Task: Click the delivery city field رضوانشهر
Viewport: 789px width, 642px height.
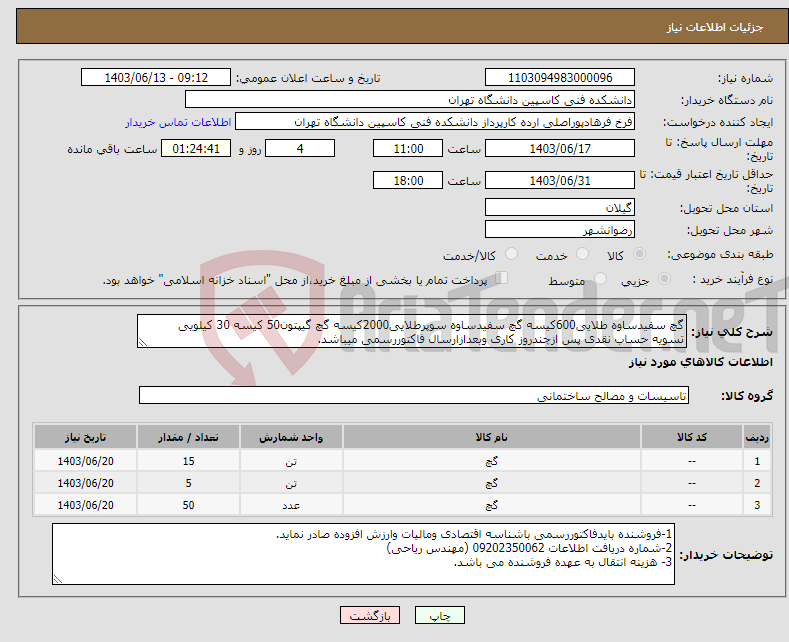Action: 560,229
